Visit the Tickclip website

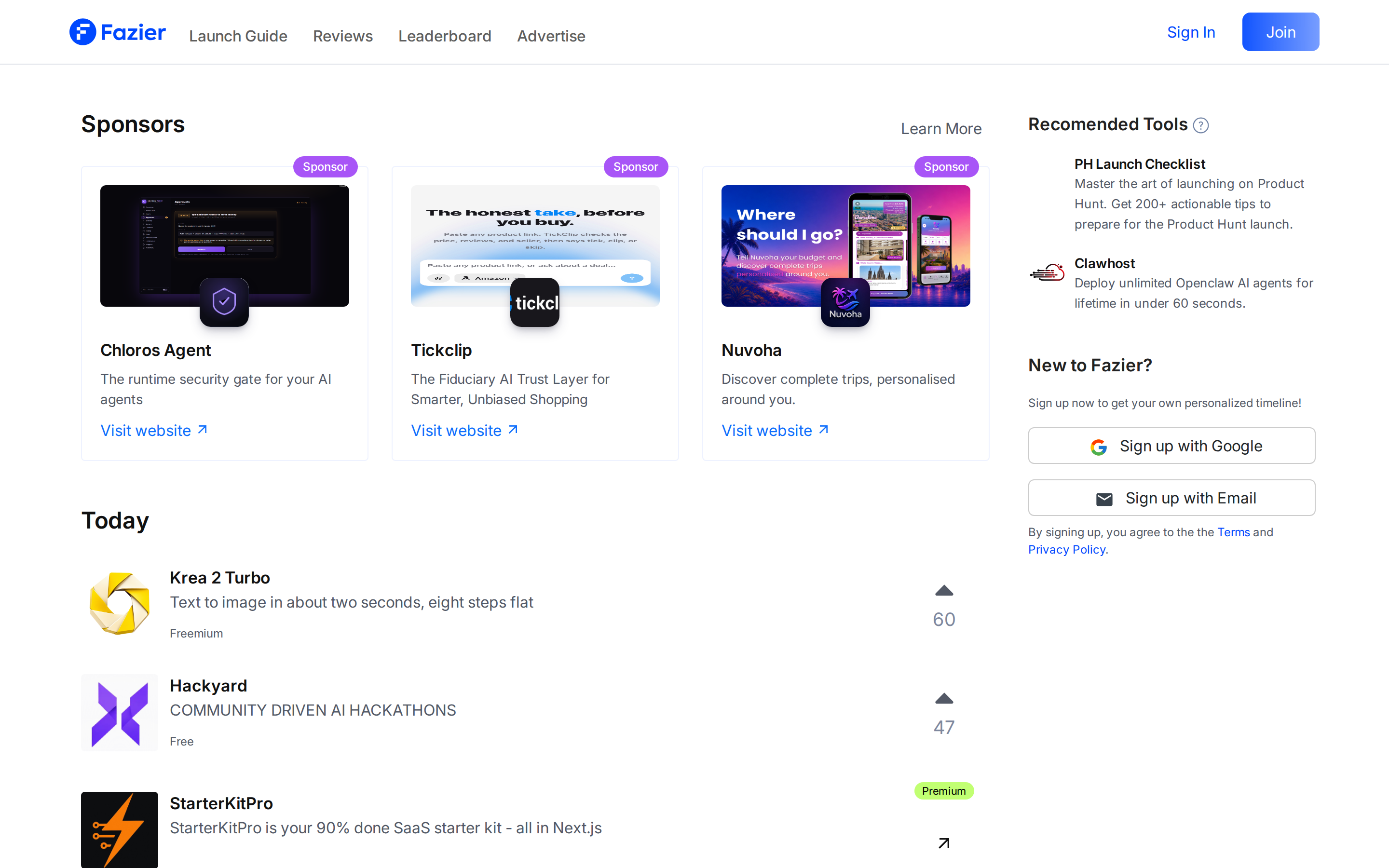point(464,431)
